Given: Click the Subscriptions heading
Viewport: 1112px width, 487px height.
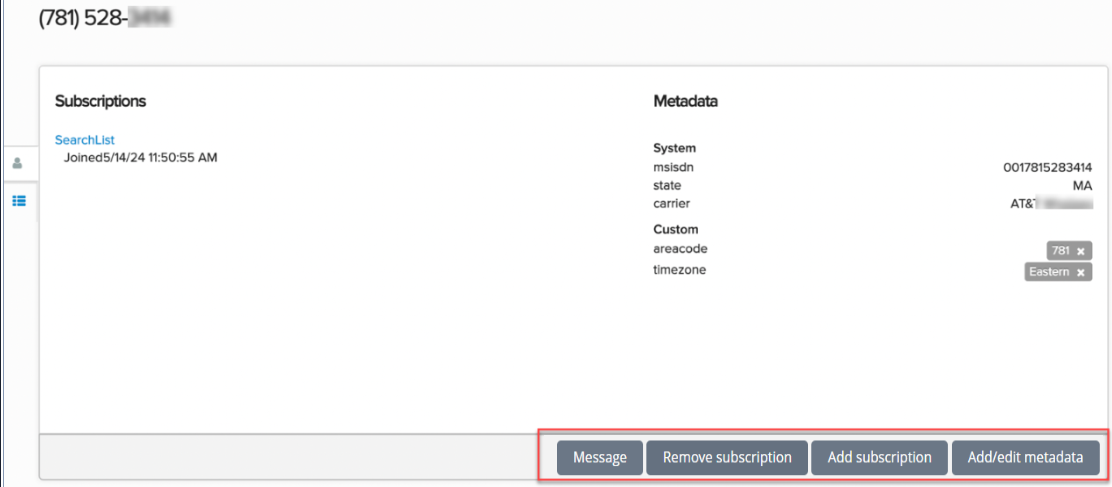Looking at the screenshot, I should coord(100,101).
